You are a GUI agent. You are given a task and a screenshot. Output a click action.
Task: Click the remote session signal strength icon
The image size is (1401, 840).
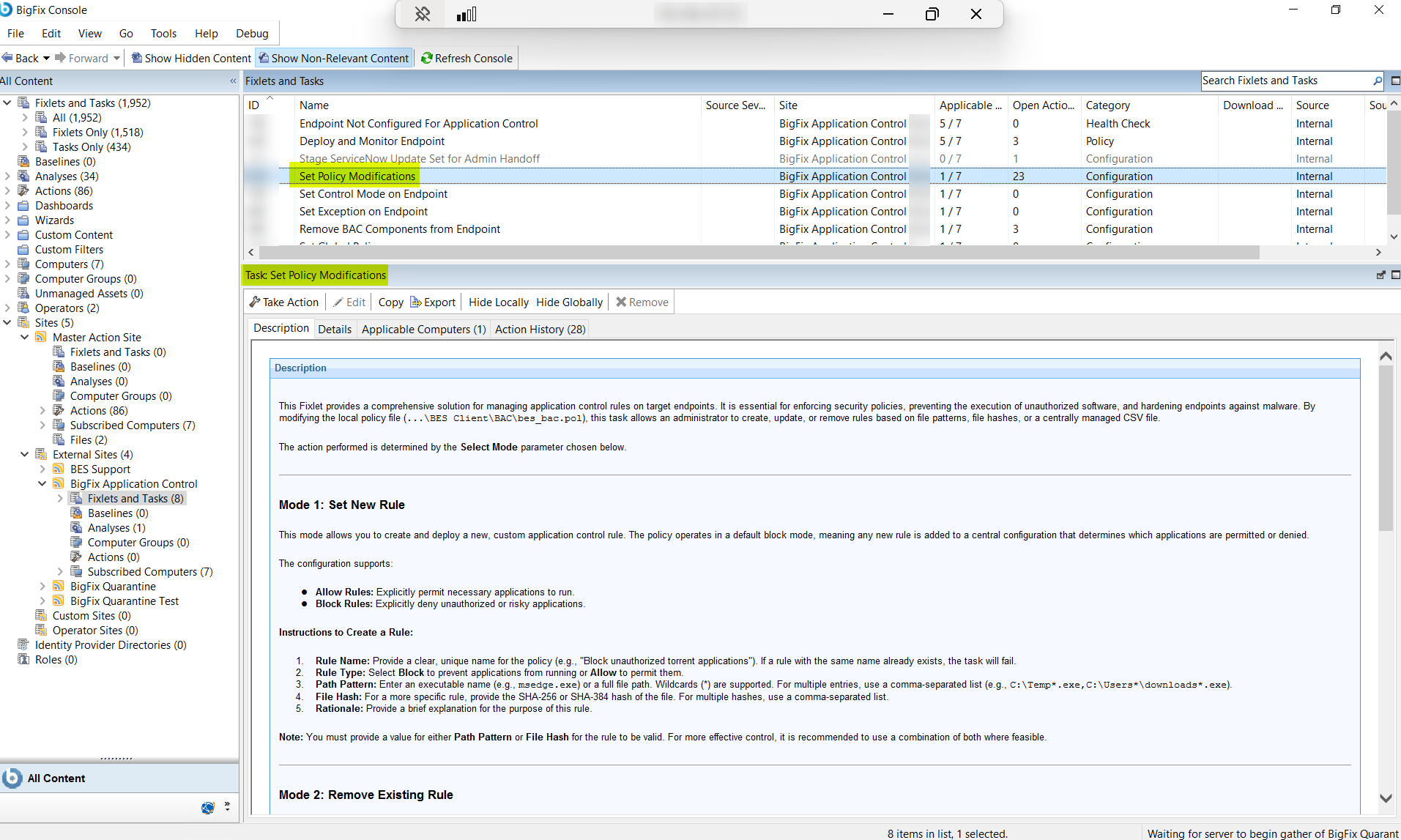point(467,14)
